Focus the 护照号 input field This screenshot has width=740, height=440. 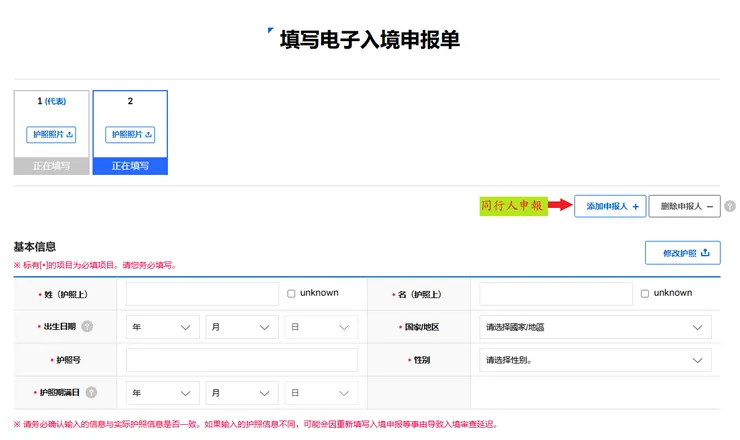(x=242, y=360)
